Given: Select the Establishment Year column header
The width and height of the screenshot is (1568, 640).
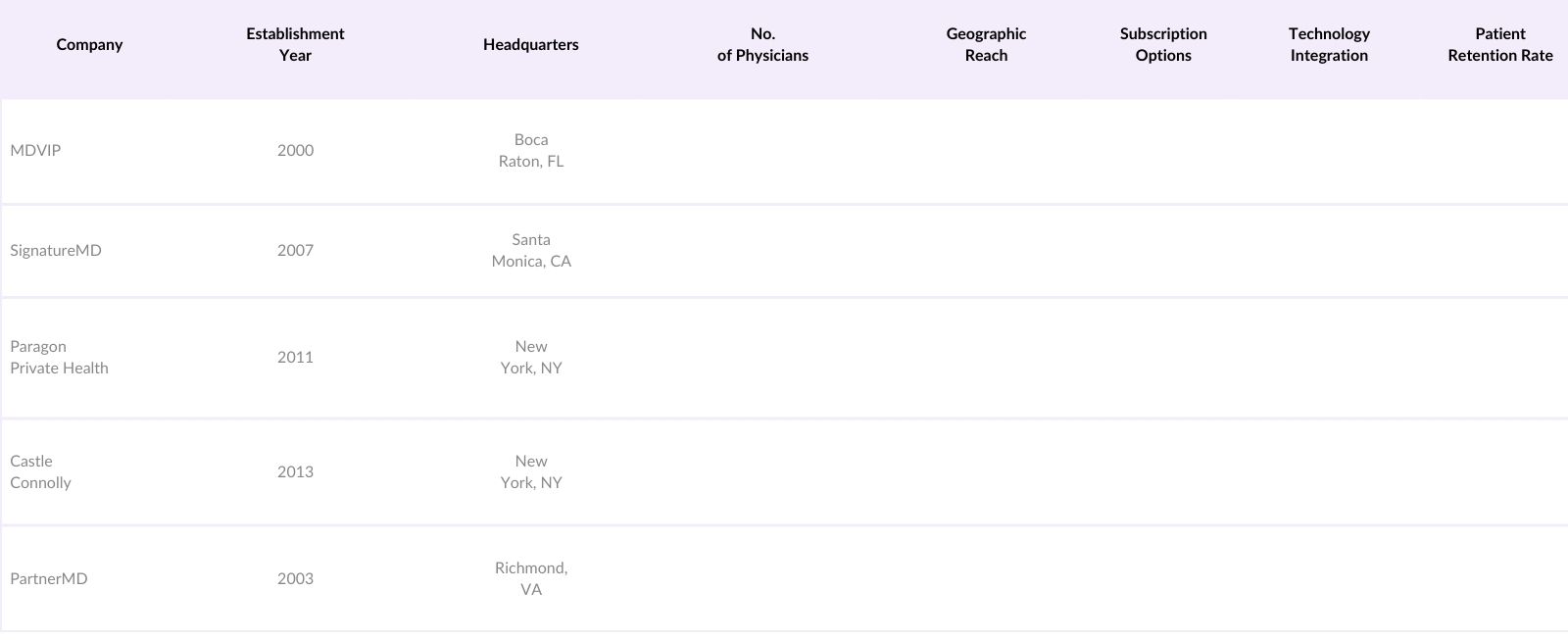Looking at the screenshot, I should tap(295, 45).
